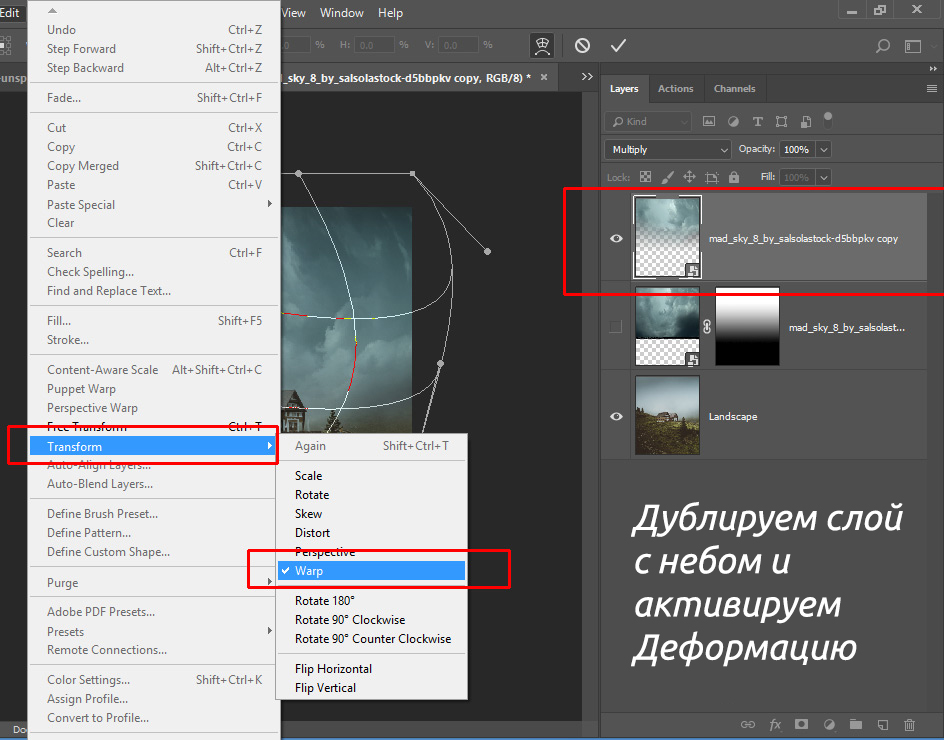Hide the mad_sky copy layer
The width and height of the screenshot is (944, 740).
pos(616,238)
